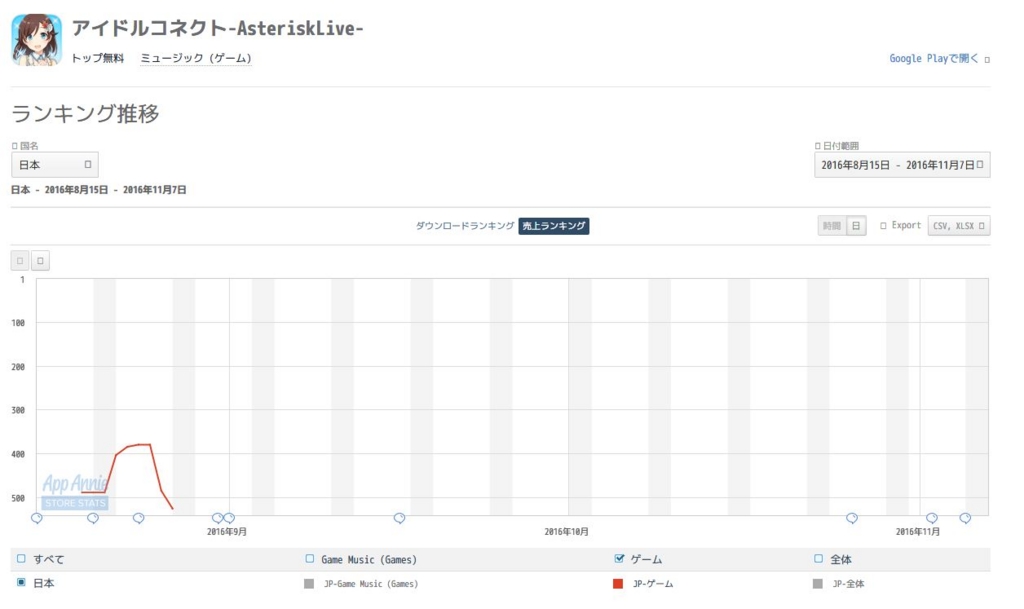Click the JP-ゲーム legend label
This screenshot has height=609, width=1024.
(653, 584)
